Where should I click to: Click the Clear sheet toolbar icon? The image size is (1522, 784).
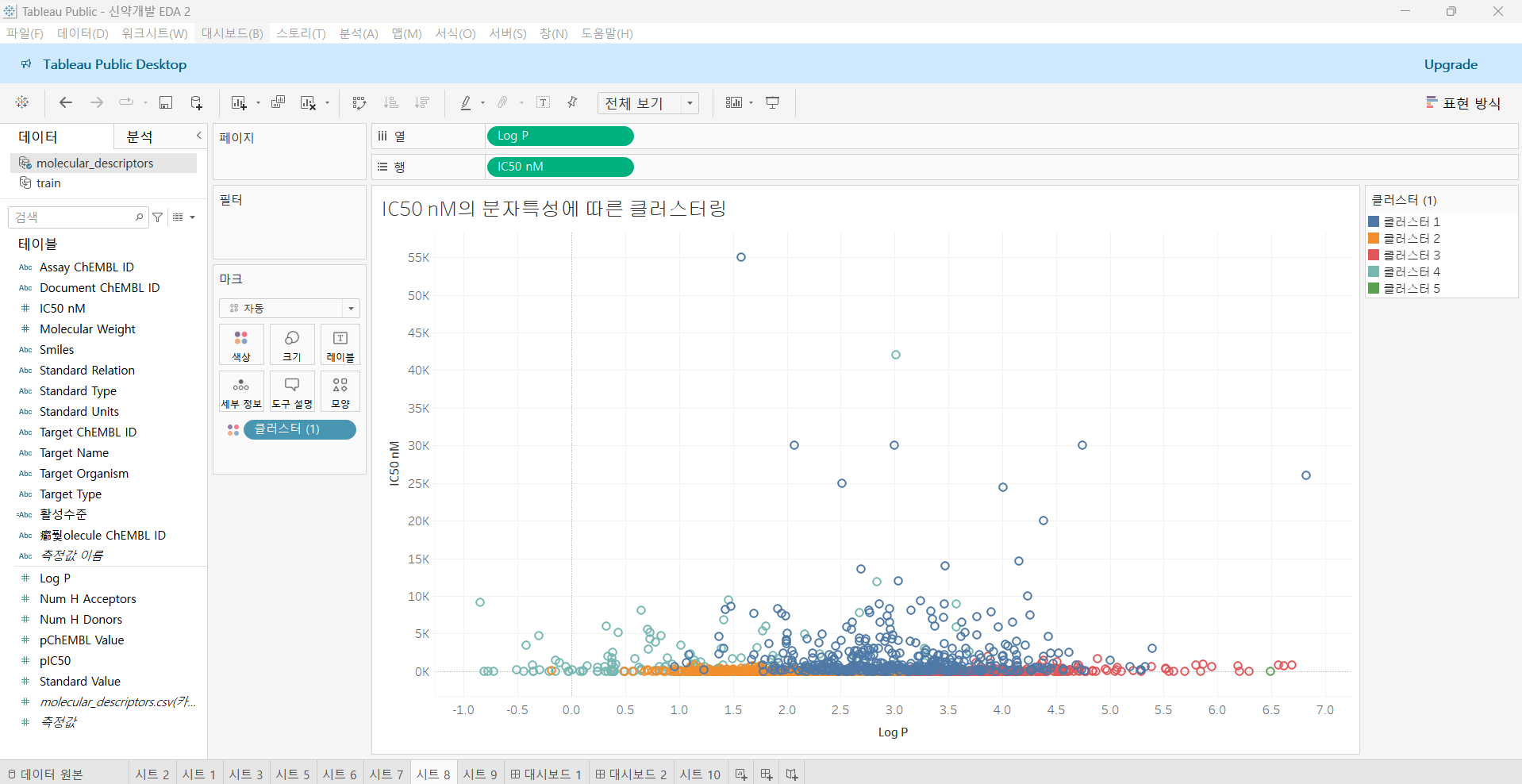[x=308, y=102]
